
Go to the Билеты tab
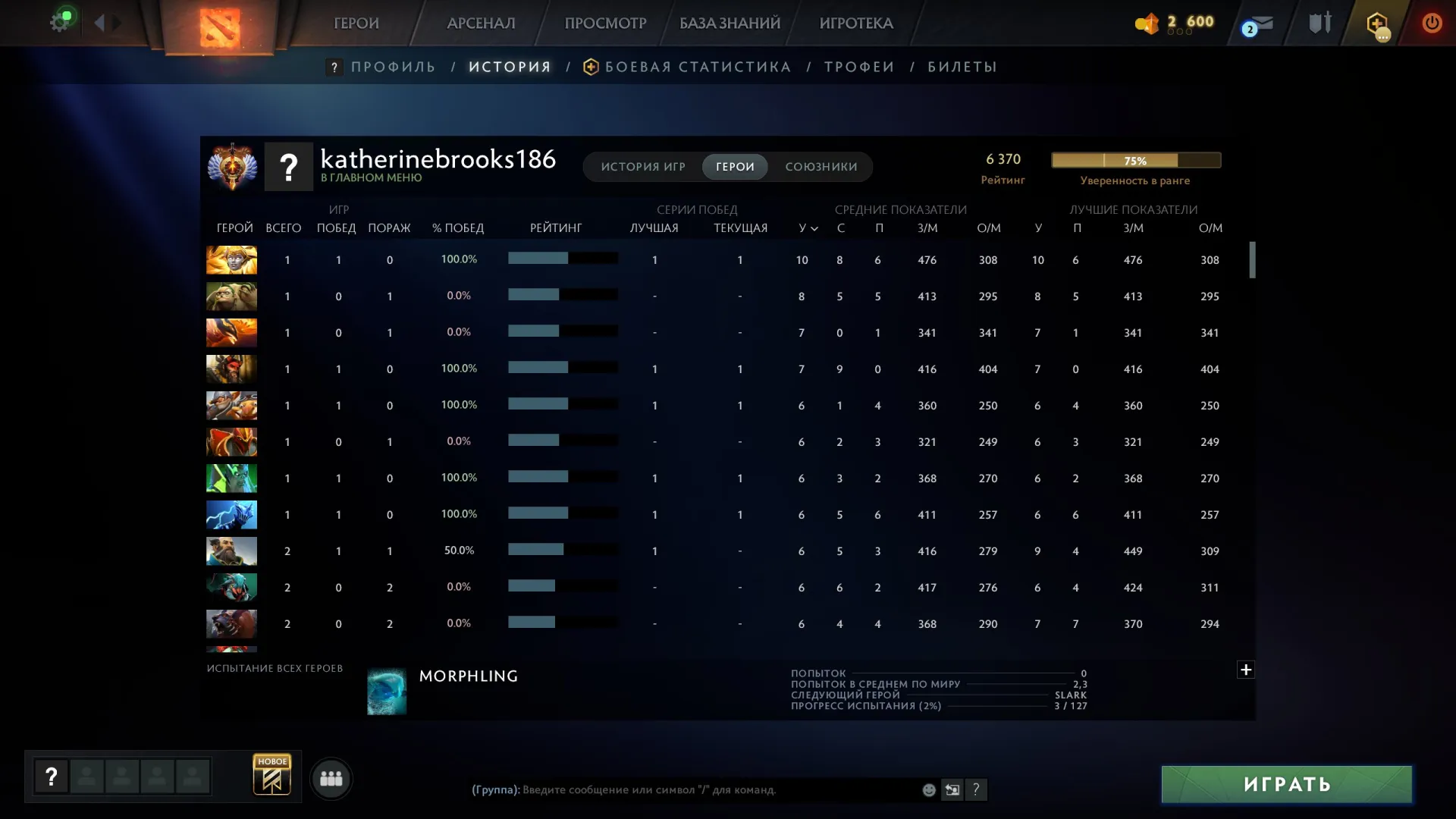[962, 67]
